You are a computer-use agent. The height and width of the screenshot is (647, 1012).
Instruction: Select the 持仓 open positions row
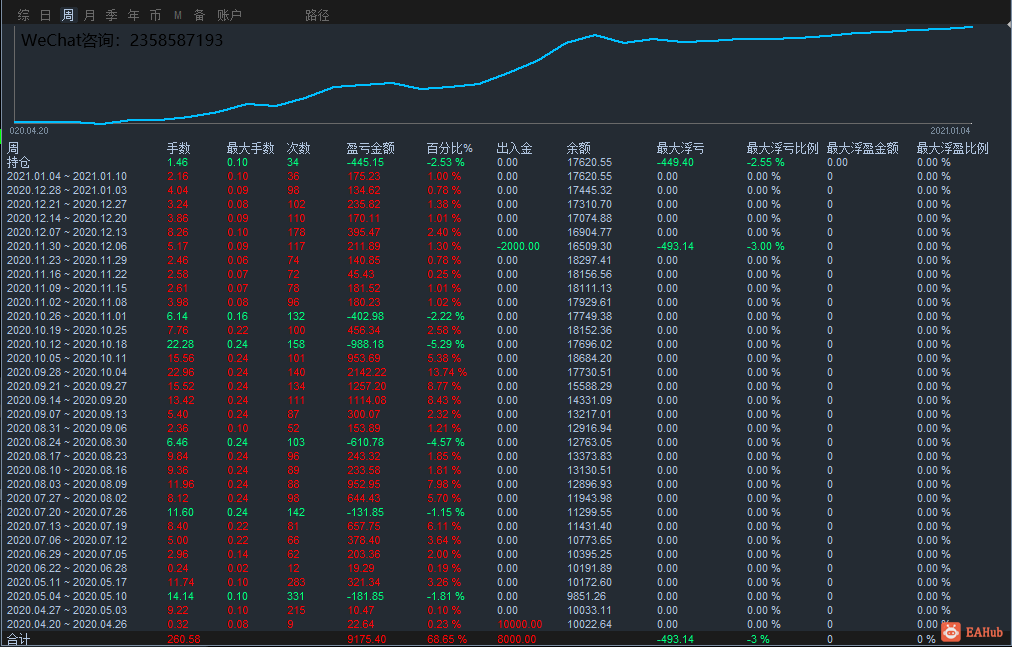click(x=506, y=162)
